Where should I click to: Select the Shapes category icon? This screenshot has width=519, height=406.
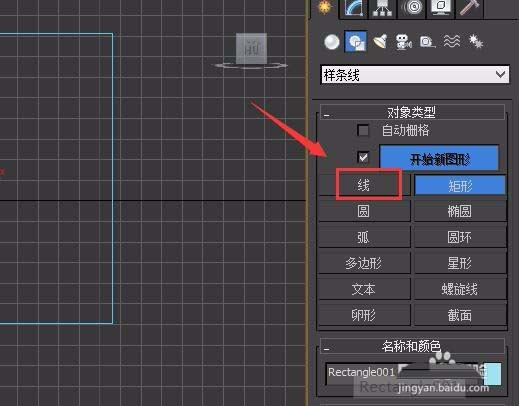[x=356, y=42]
